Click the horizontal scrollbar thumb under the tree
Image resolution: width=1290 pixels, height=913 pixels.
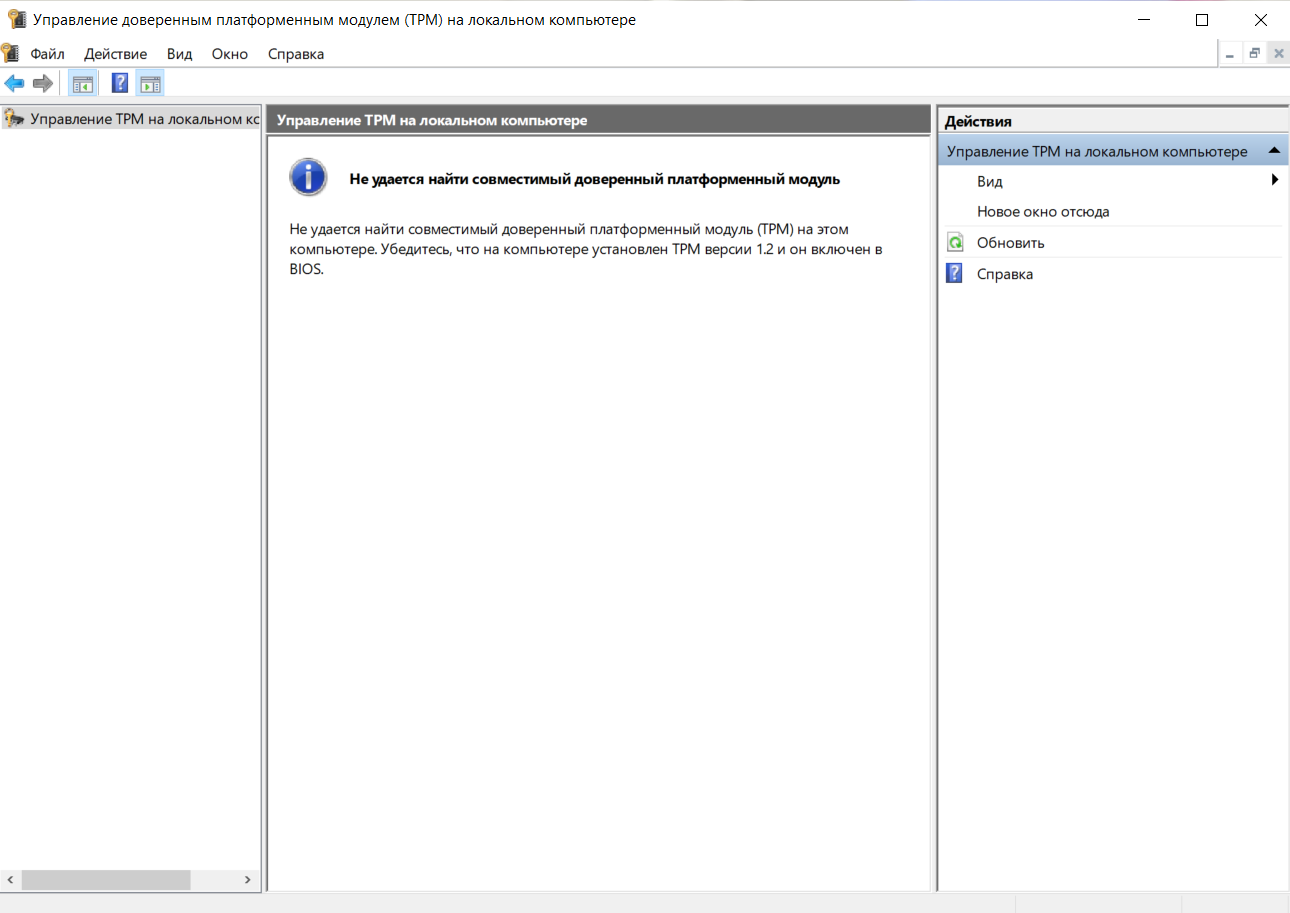[x=105, y=880]
